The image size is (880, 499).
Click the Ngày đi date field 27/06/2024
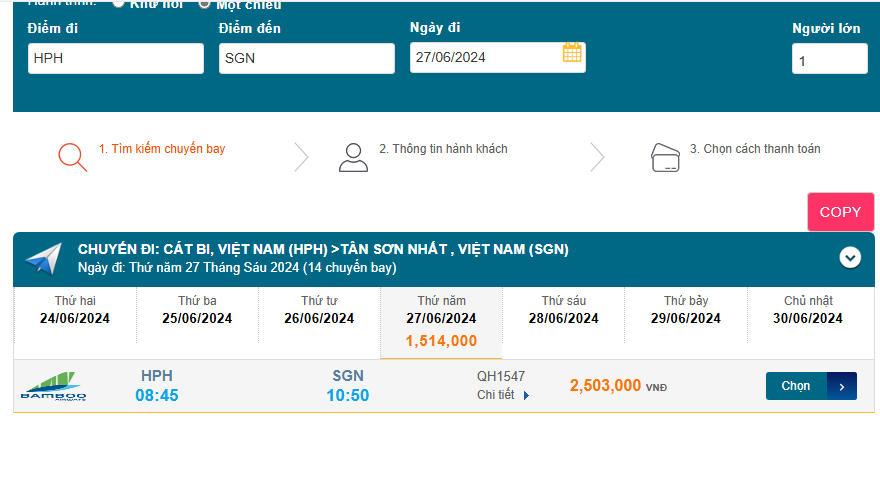[x=485, y=58]
